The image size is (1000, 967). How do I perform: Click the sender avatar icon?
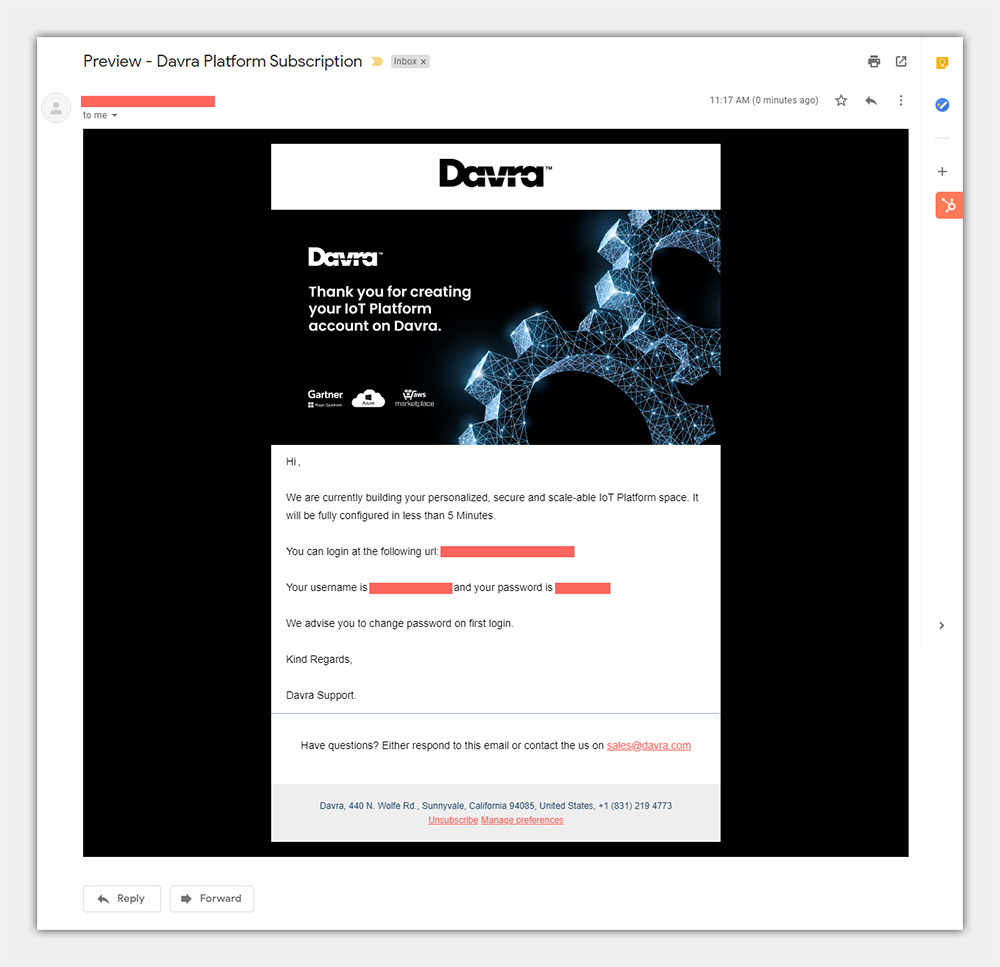click(x=56, y=108)
